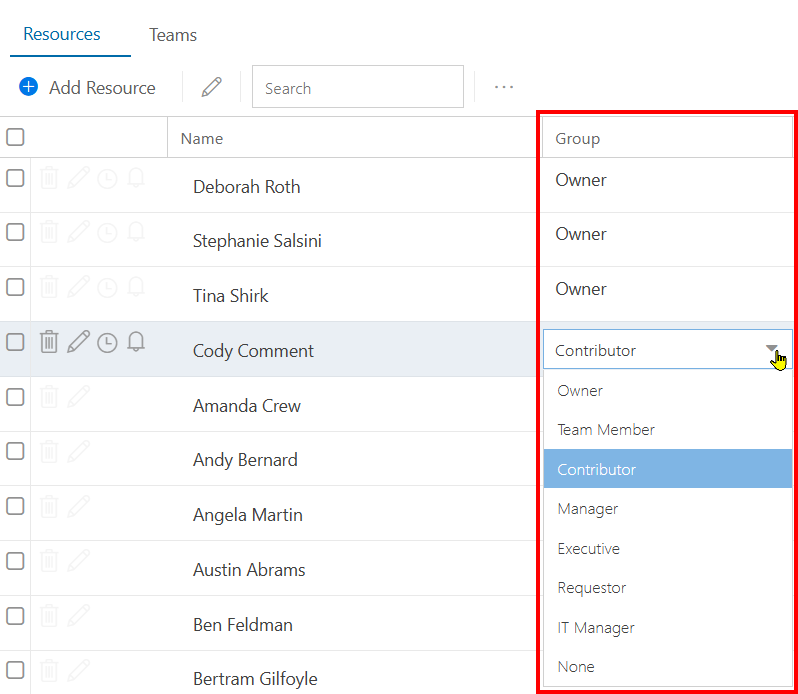Viewport: 798px width, 694px height.
Task: Click the name Amanda Crew
Action: click(247, 406)
